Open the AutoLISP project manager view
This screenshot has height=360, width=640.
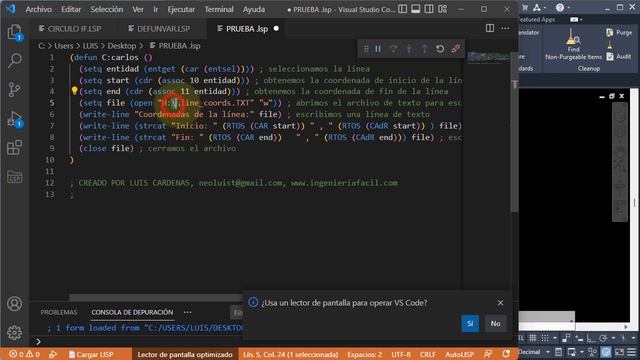[x=14, y=177]
